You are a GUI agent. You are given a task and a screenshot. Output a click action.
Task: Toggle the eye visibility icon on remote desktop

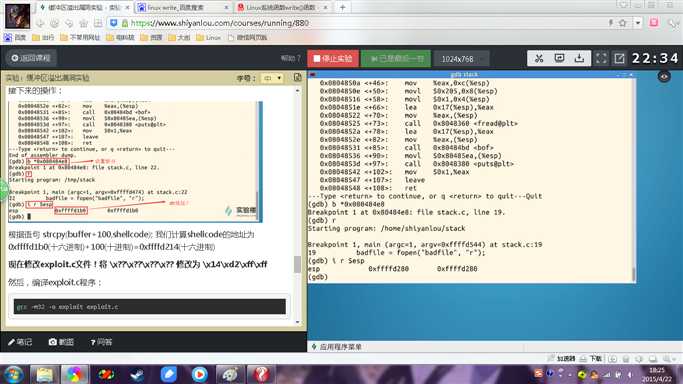tap(664, 77)
